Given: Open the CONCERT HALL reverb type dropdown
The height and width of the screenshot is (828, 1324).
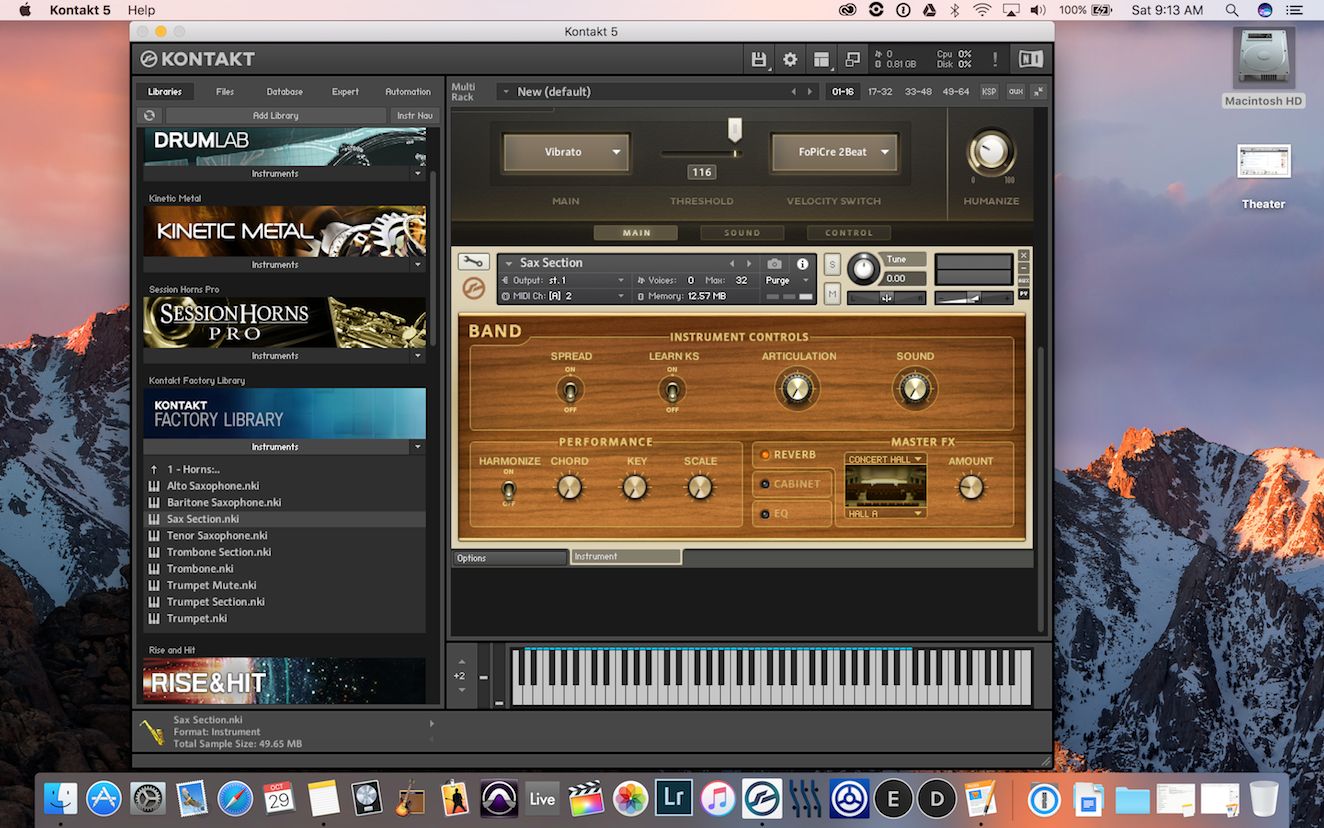Looking at the screenshot, I should tap(885, 459).
